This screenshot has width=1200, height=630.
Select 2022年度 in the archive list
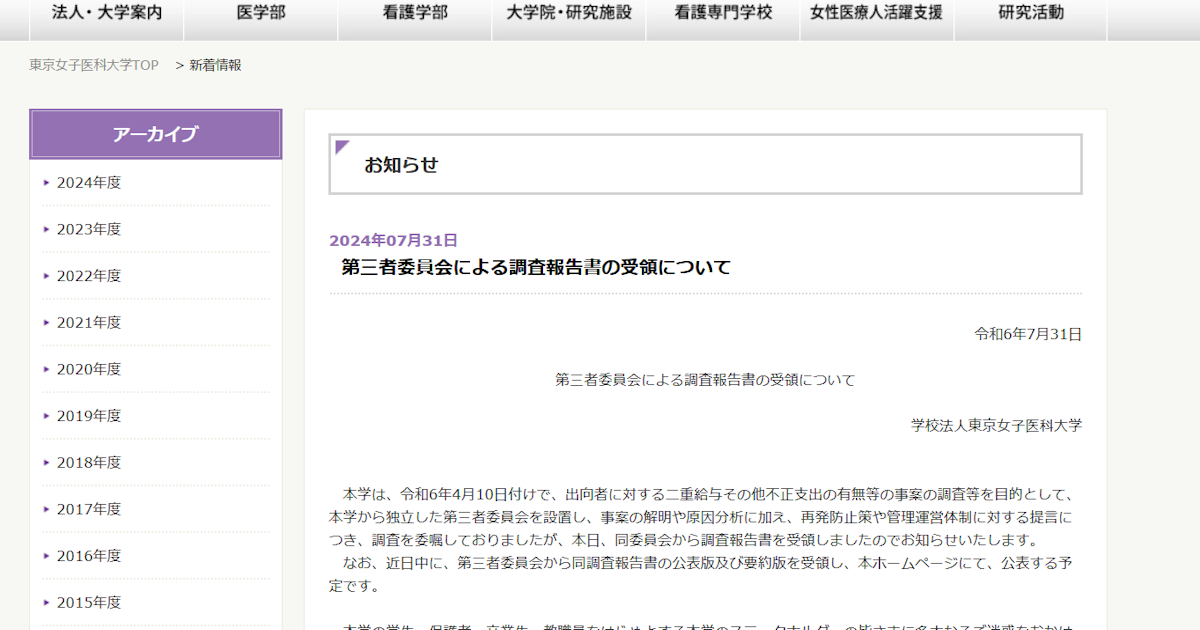[x=88, y=276]
